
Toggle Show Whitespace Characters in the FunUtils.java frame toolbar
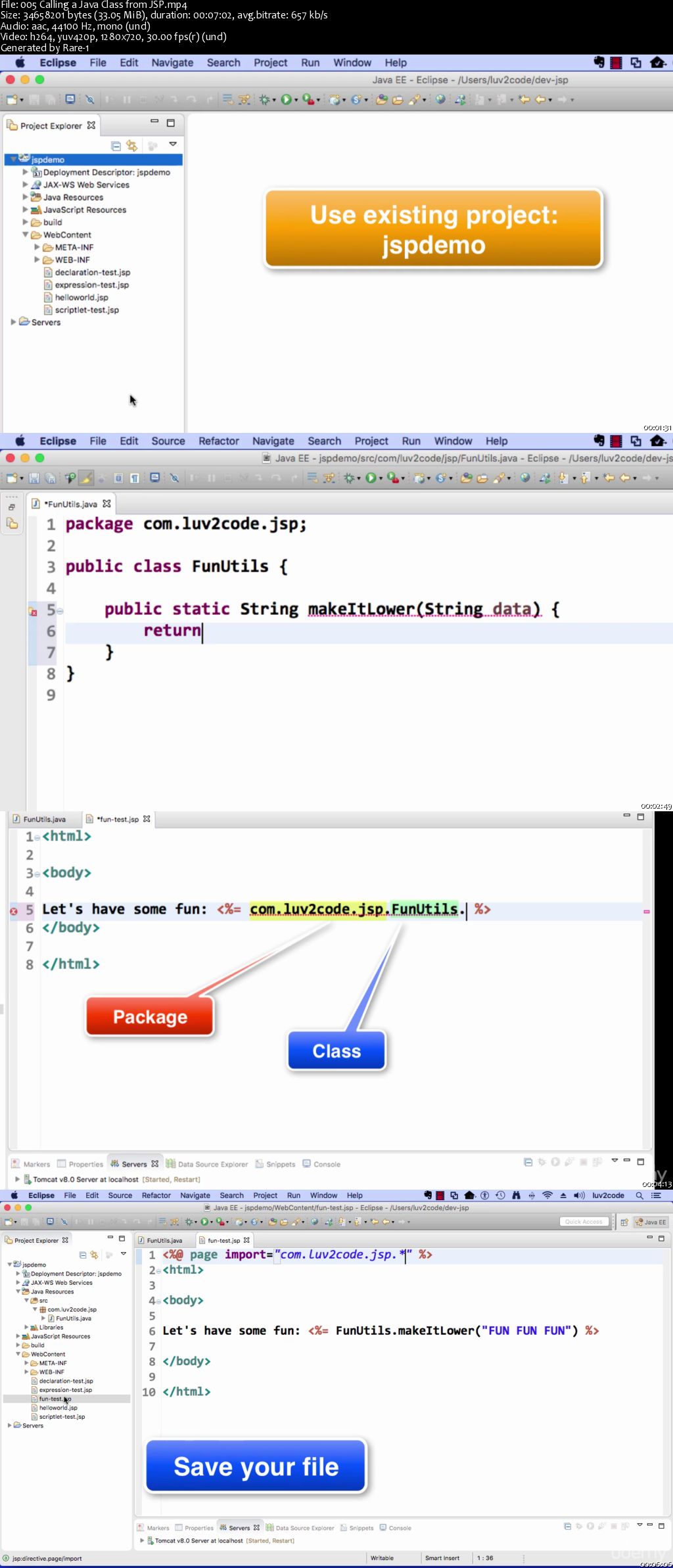(134, 478)
